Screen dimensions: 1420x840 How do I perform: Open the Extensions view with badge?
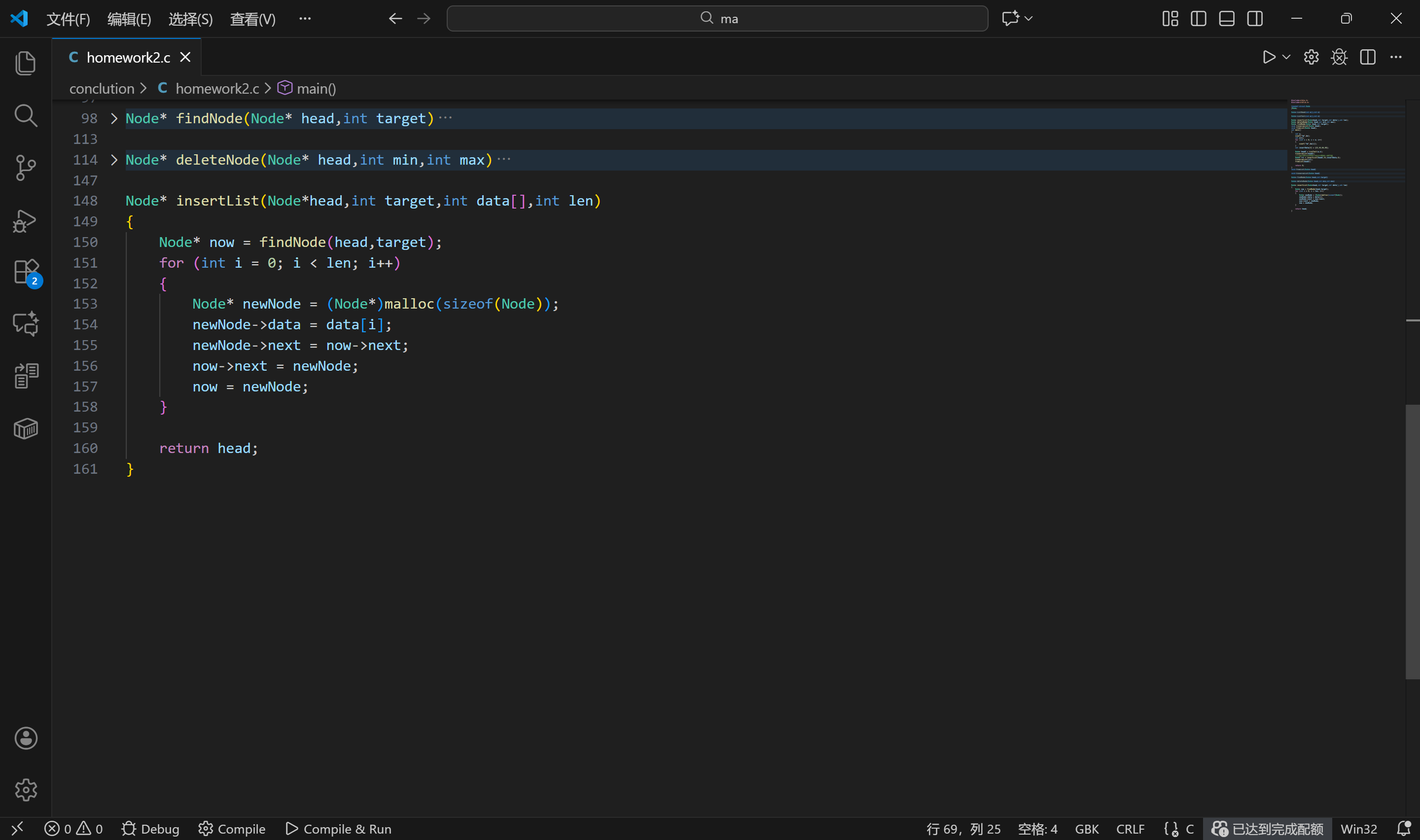pyautogui.click(x=26, y=272)
